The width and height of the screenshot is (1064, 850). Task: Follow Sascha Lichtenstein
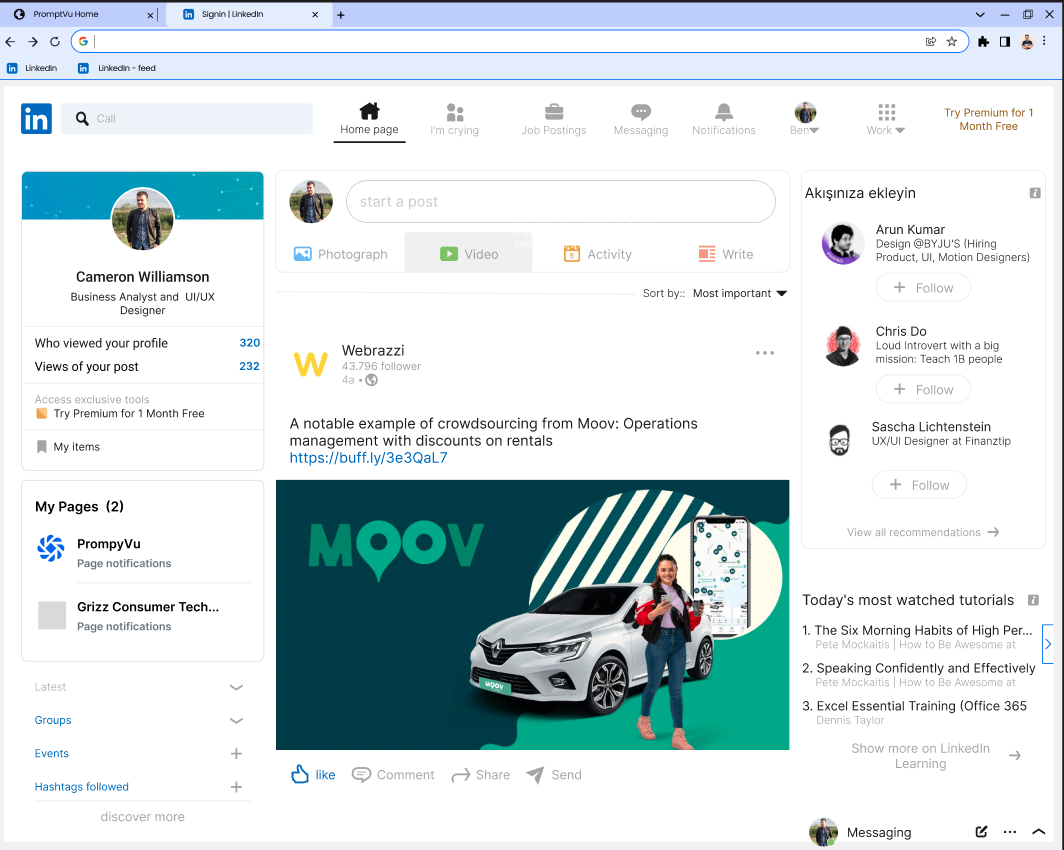[919, 485]
